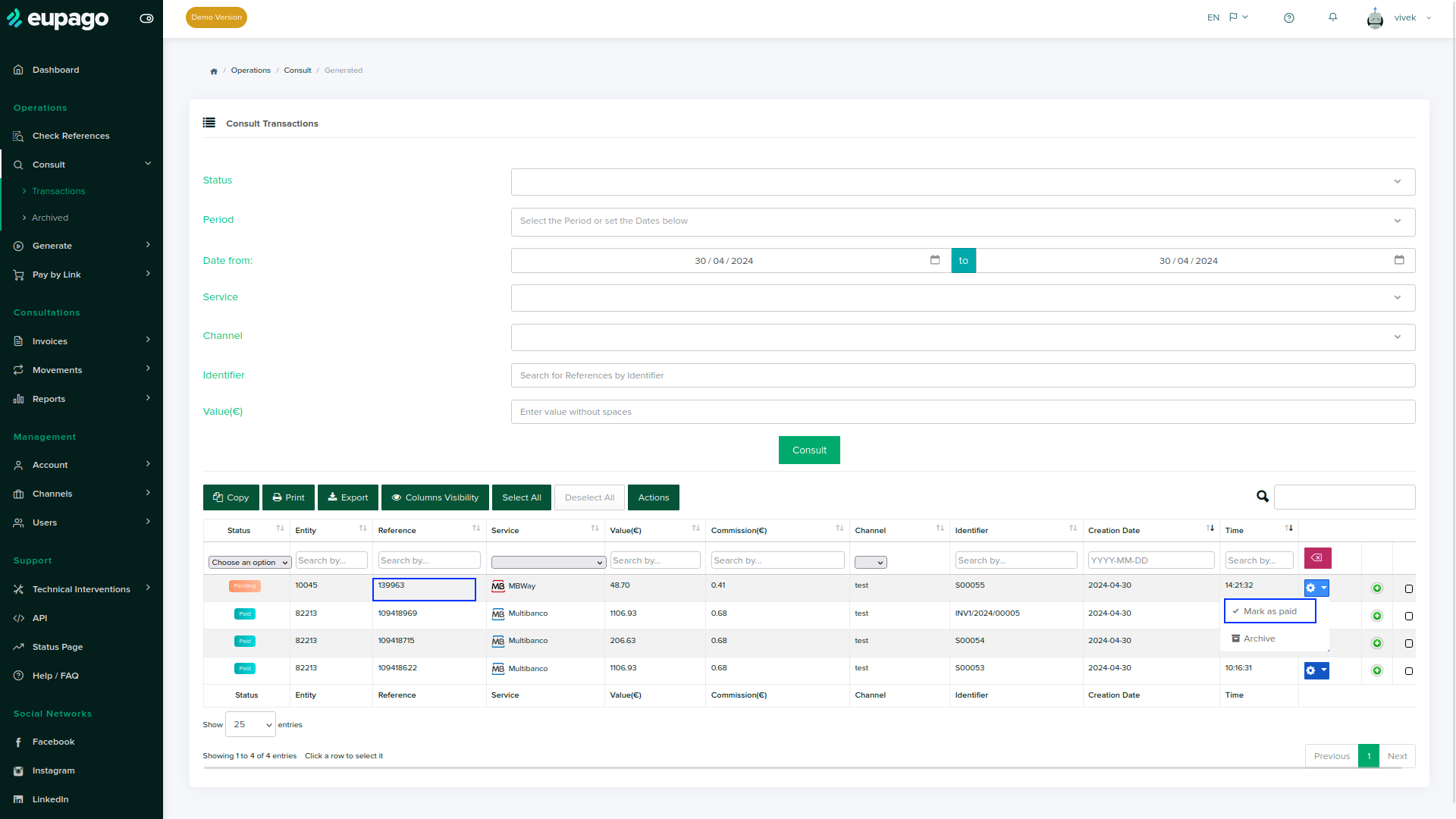Open gear actions for reference 139963
1456x819 pixels.
pos(1316,588)
